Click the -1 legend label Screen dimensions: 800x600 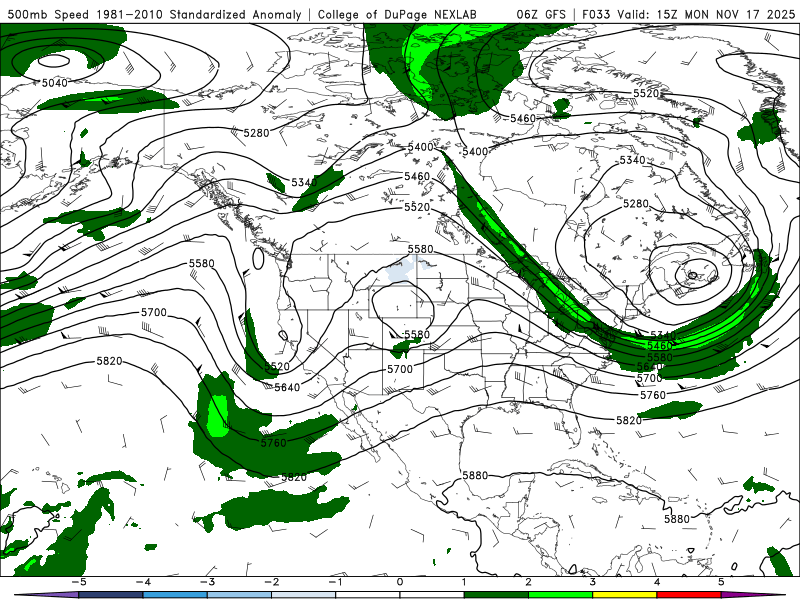click(x=335, y=582)
